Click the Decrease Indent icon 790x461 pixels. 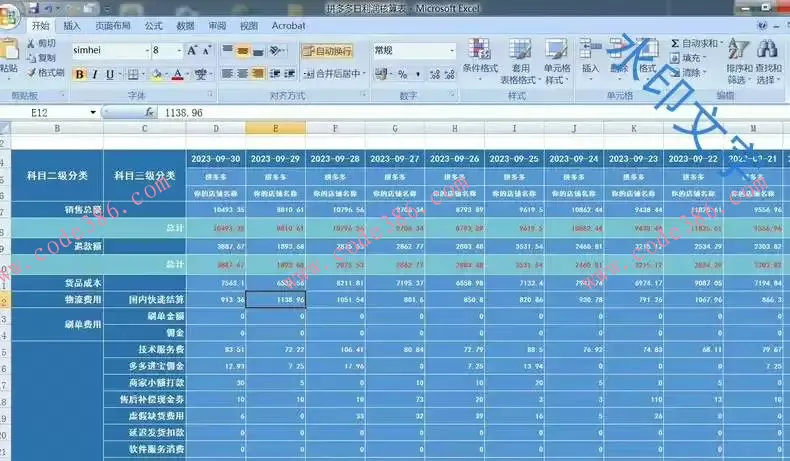pyautogui.click(x=275, y=74)
